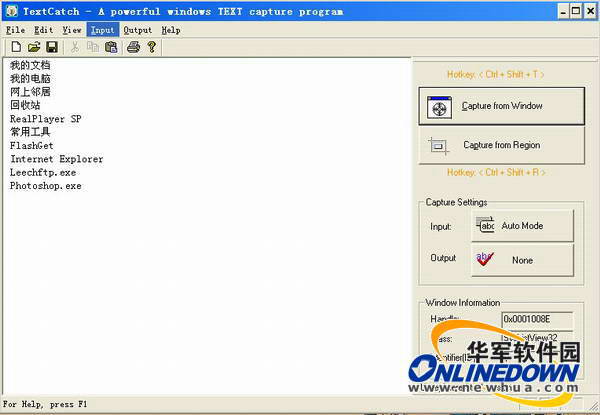Select the text line 我的电脑
This screenshot has height=415, width=600.
(30, 78)
